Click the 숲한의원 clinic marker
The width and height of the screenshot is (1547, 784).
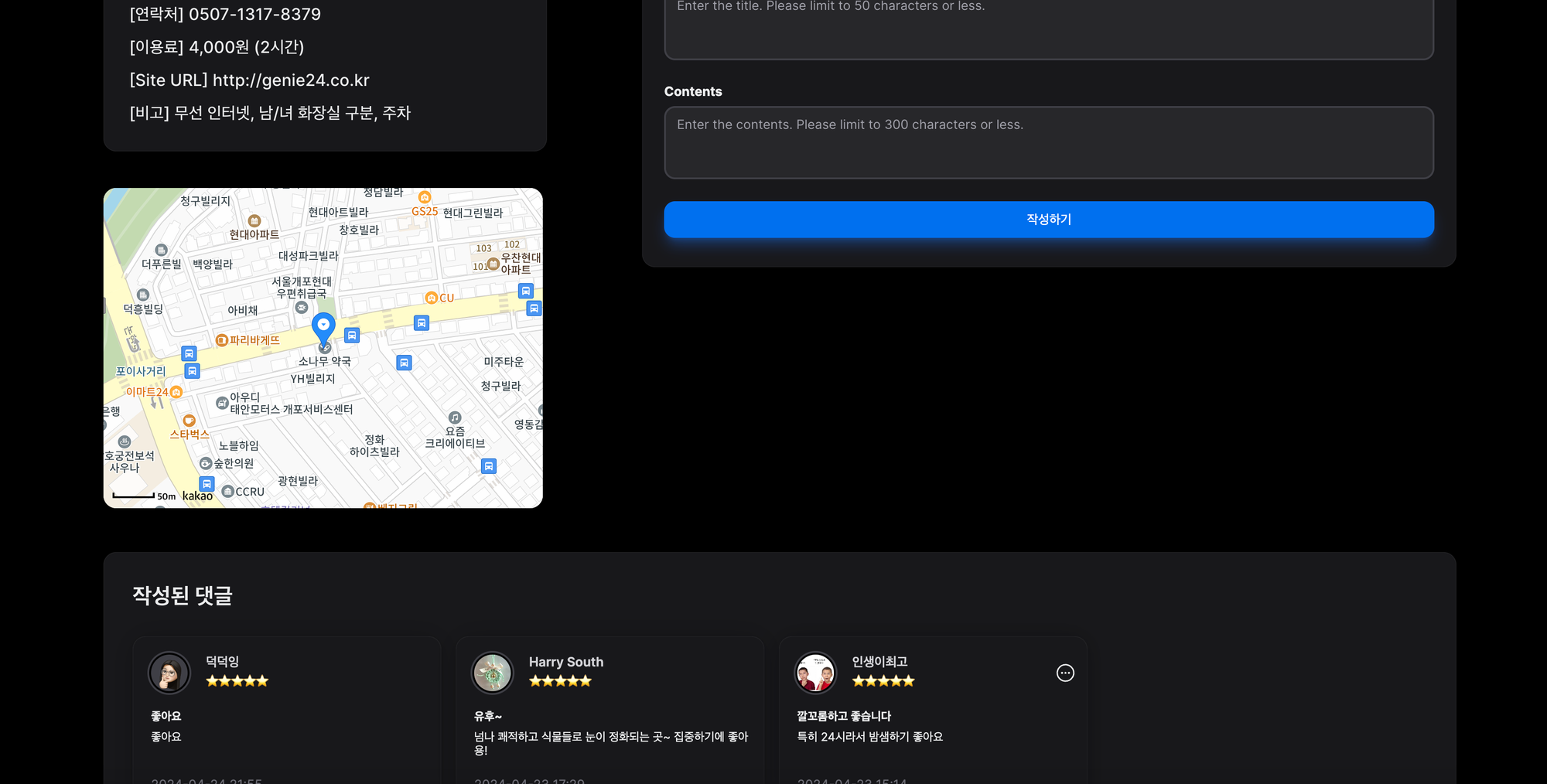click(206, 464)
